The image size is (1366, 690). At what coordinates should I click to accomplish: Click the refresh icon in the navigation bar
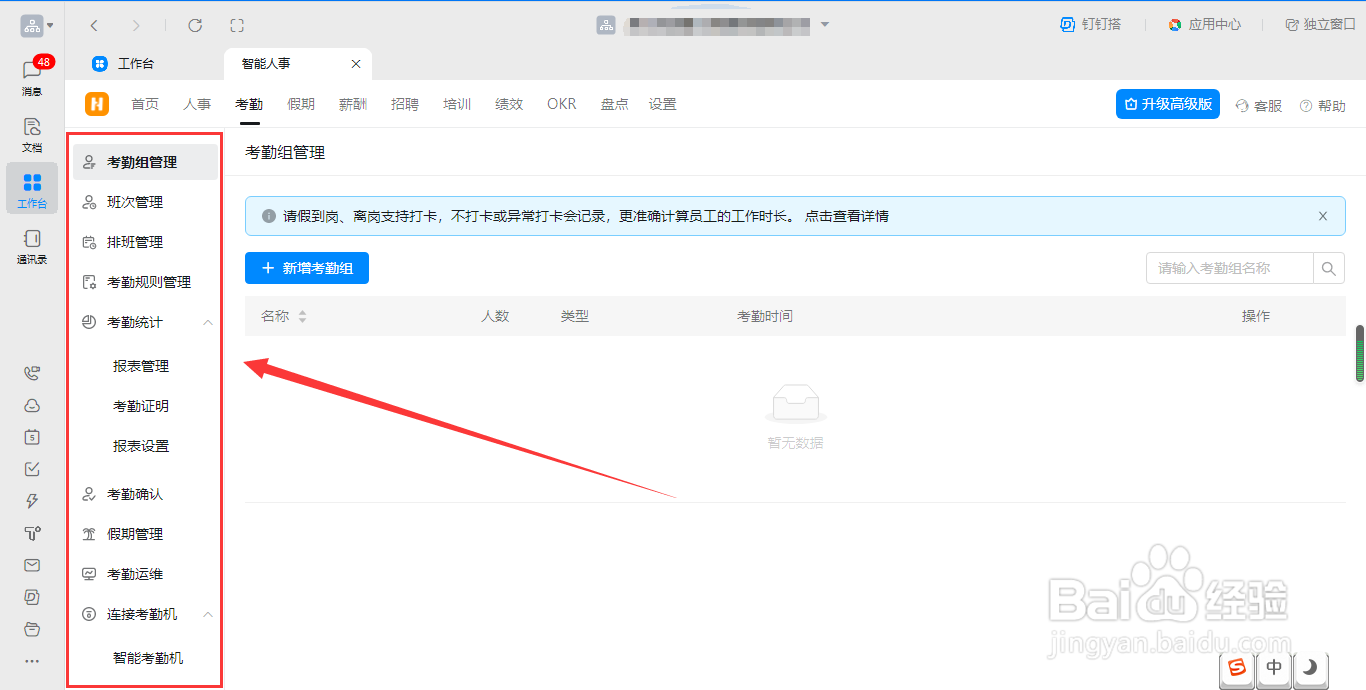click(x=195, y=25)
